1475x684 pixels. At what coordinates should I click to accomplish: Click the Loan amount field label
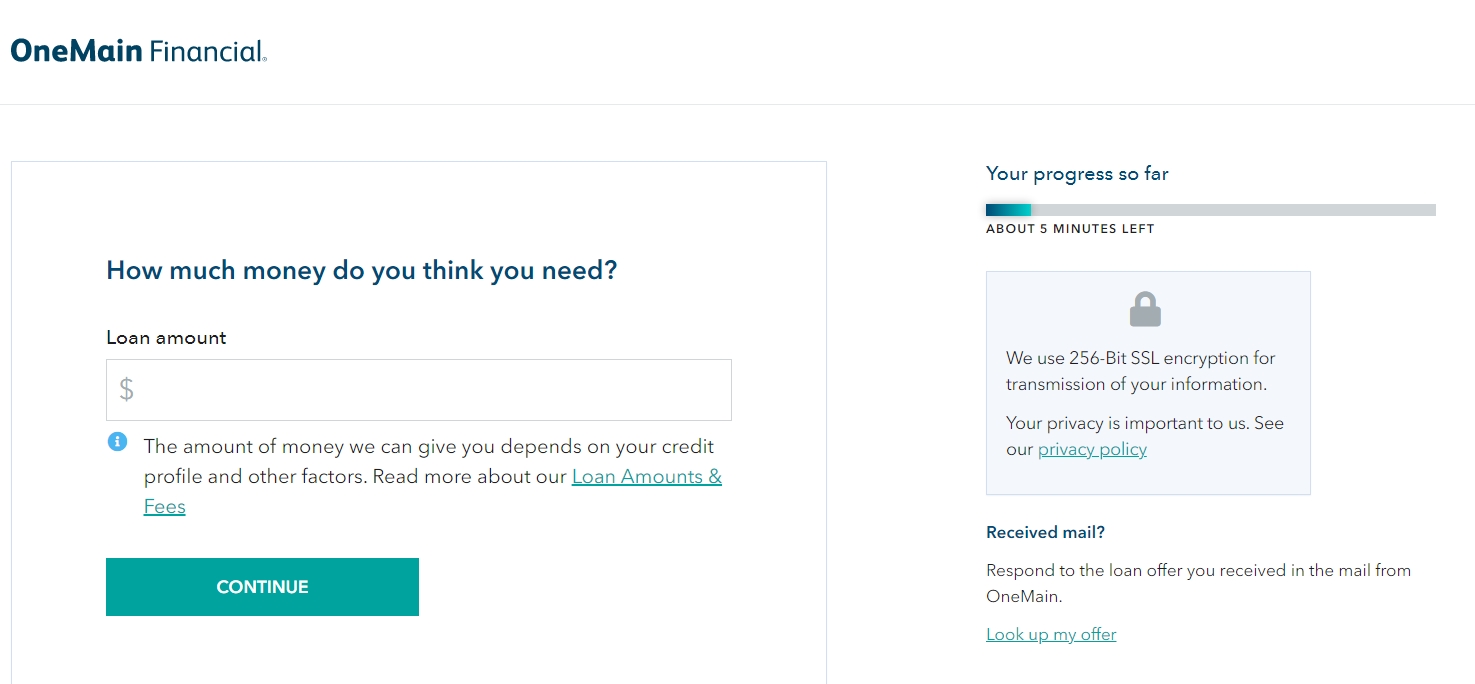[x=165, y=337]
